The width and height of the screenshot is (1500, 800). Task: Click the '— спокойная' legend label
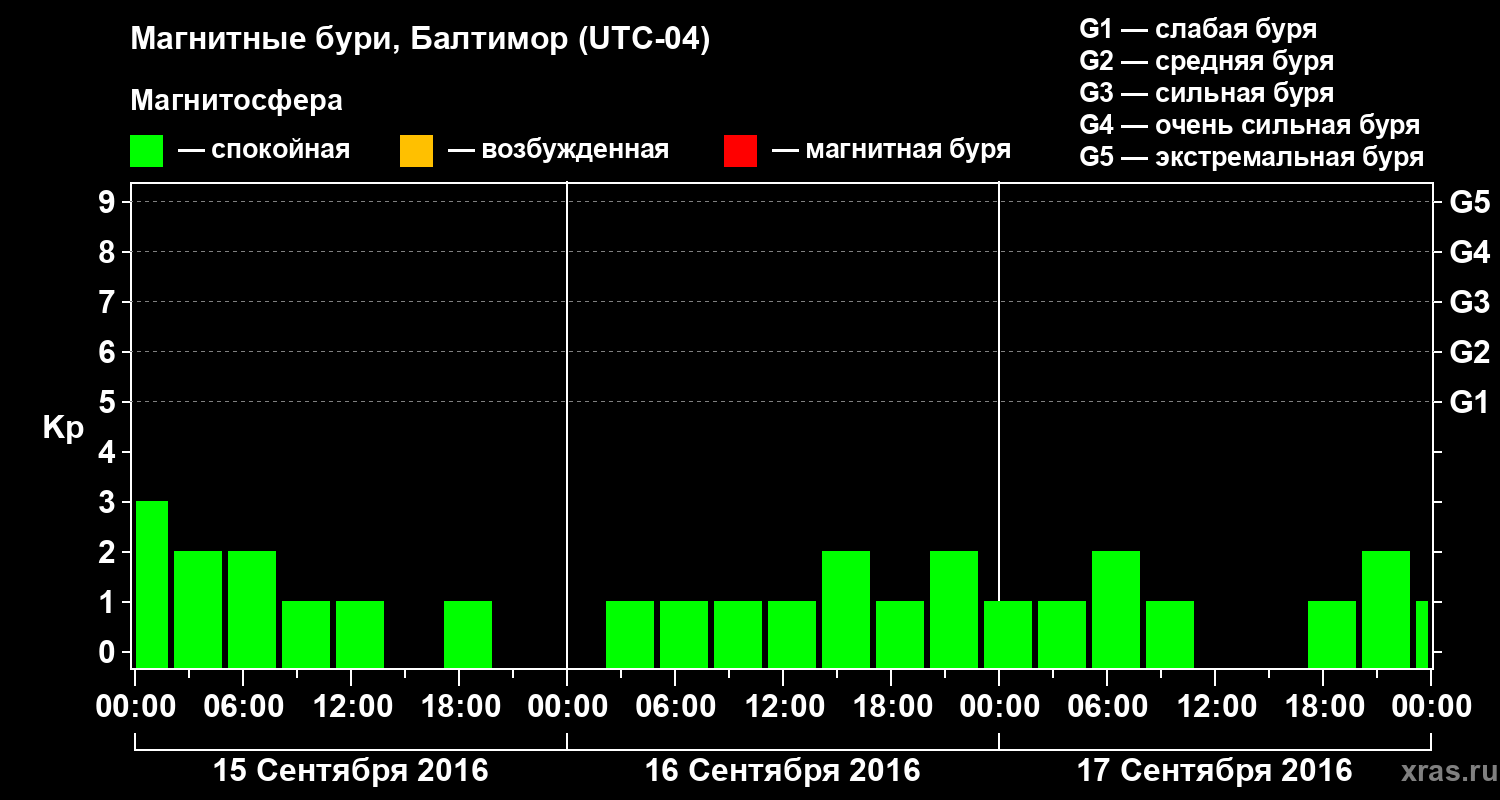point(264,151)
